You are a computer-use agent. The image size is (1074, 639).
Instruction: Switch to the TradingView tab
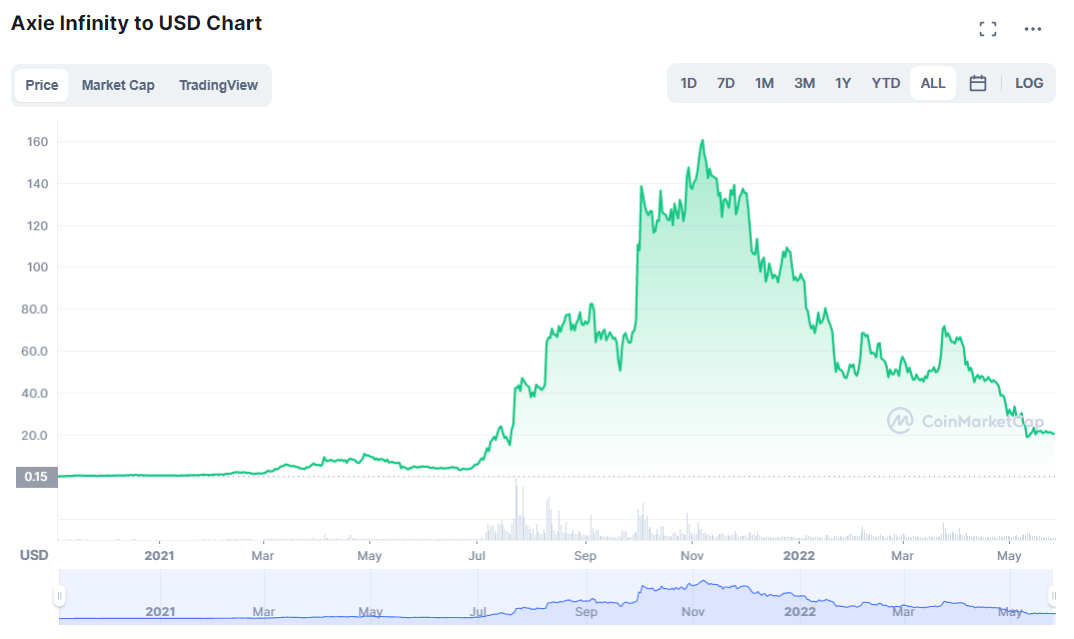click(x=218, y=86)
